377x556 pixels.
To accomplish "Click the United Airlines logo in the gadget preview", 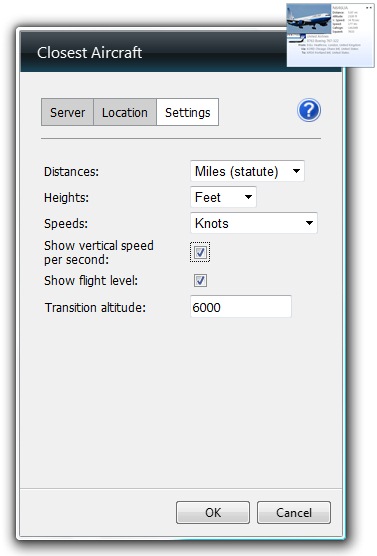I will [297, 38].
